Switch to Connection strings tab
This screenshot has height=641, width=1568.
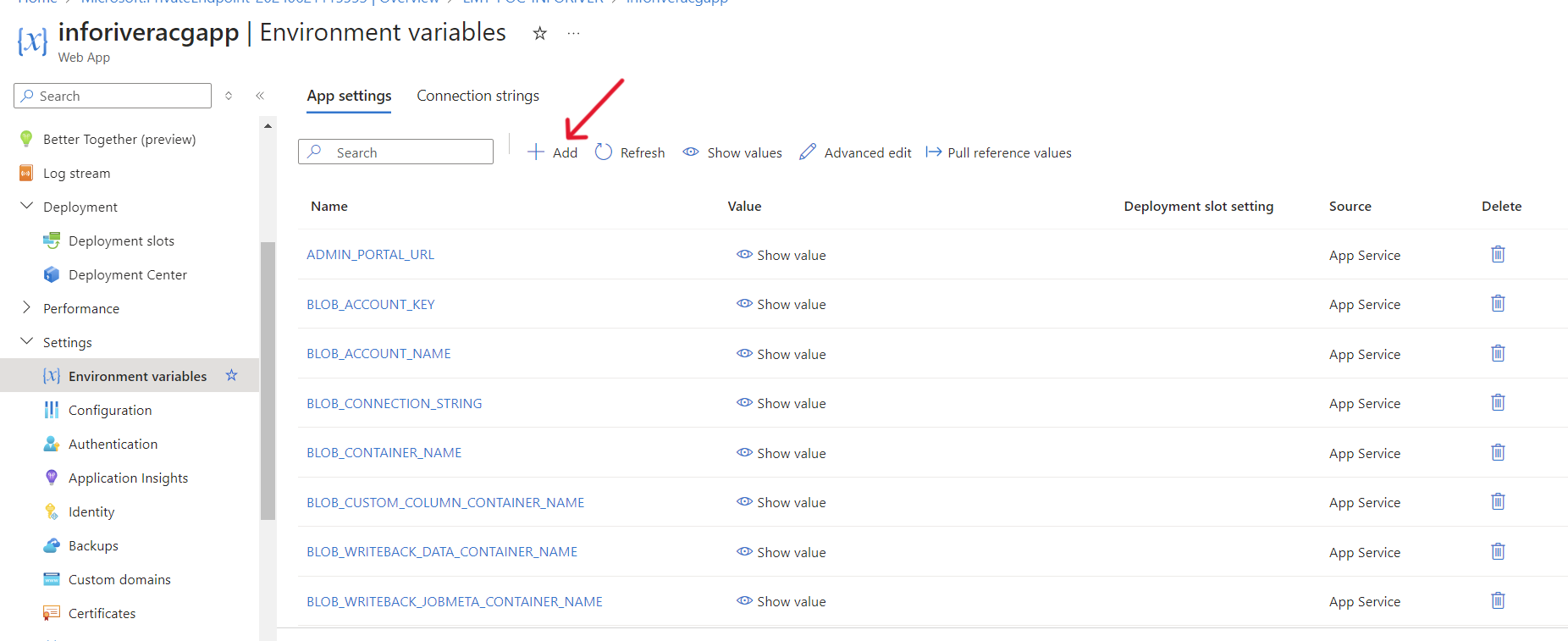[478, 97]
